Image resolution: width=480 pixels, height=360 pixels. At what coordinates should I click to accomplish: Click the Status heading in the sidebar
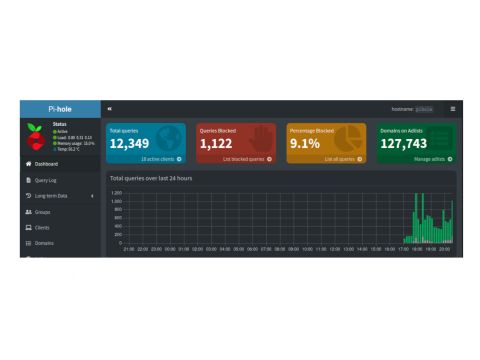click(59, 124)
